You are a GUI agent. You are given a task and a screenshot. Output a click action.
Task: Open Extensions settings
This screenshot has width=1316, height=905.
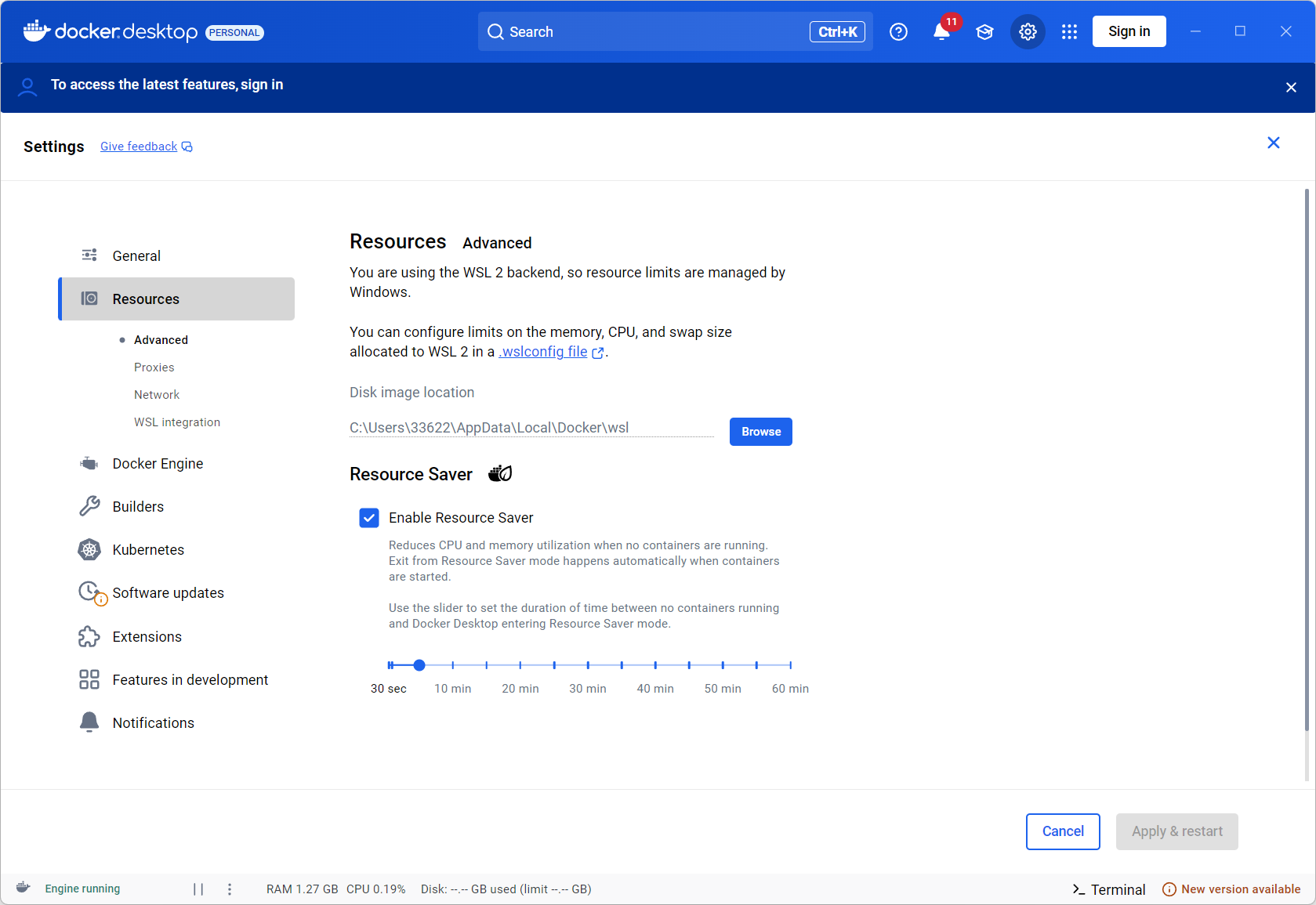176,636
